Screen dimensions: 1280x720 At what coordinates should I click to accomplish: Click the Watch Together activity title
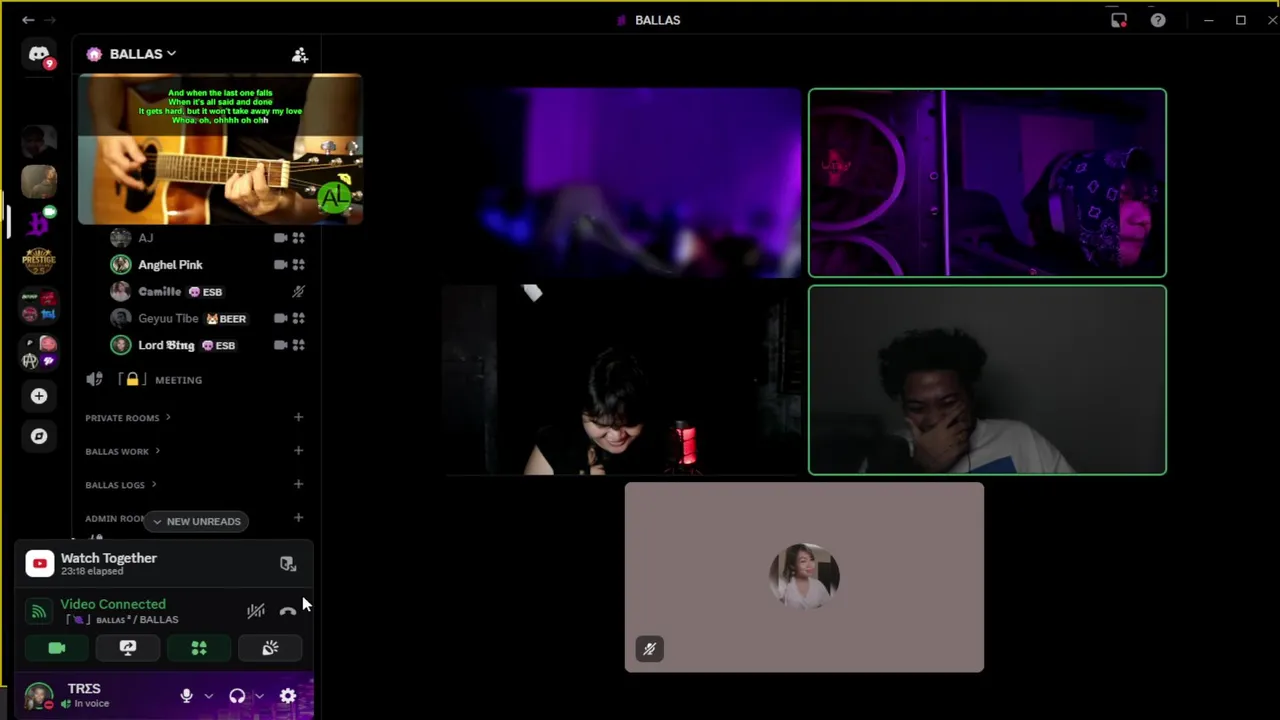(x=109, y=558)
